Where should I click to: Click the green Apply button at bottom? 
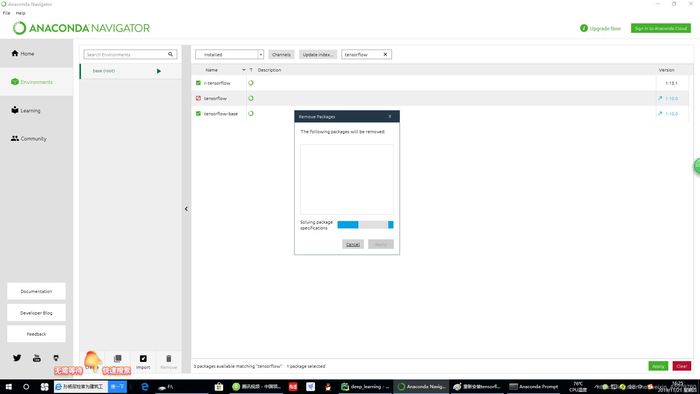tap(658, 366)
